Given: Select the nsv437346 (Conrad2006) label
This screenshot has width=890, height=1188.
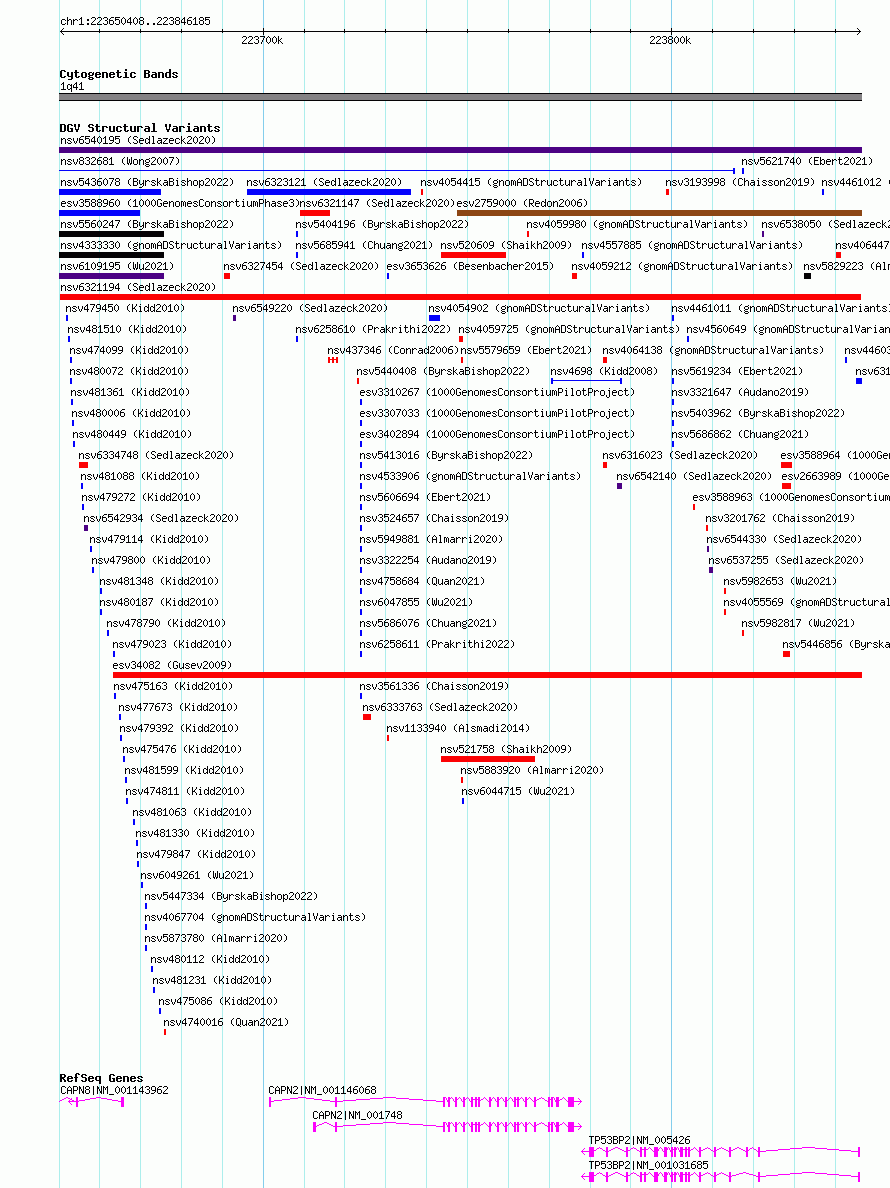Looking at the screenshot, I should point(393,351).
